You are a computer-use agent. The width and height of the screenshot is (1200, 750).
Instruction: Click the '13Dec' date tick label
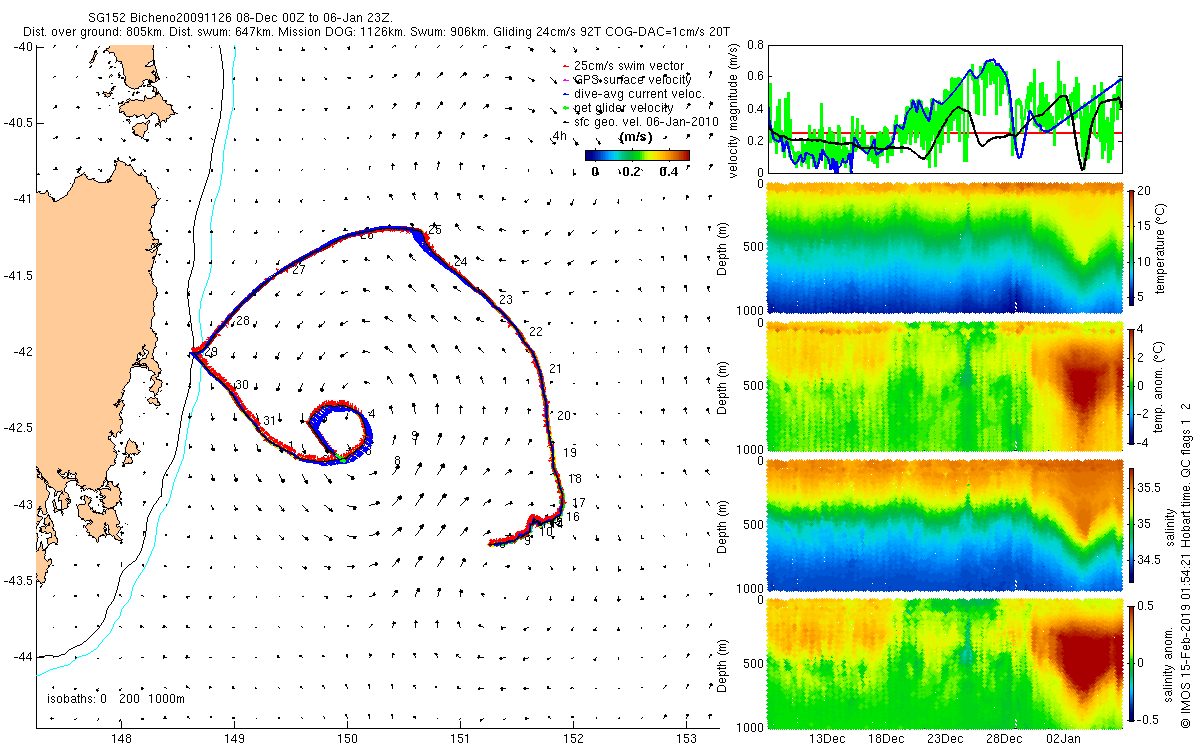pos(826,738)
